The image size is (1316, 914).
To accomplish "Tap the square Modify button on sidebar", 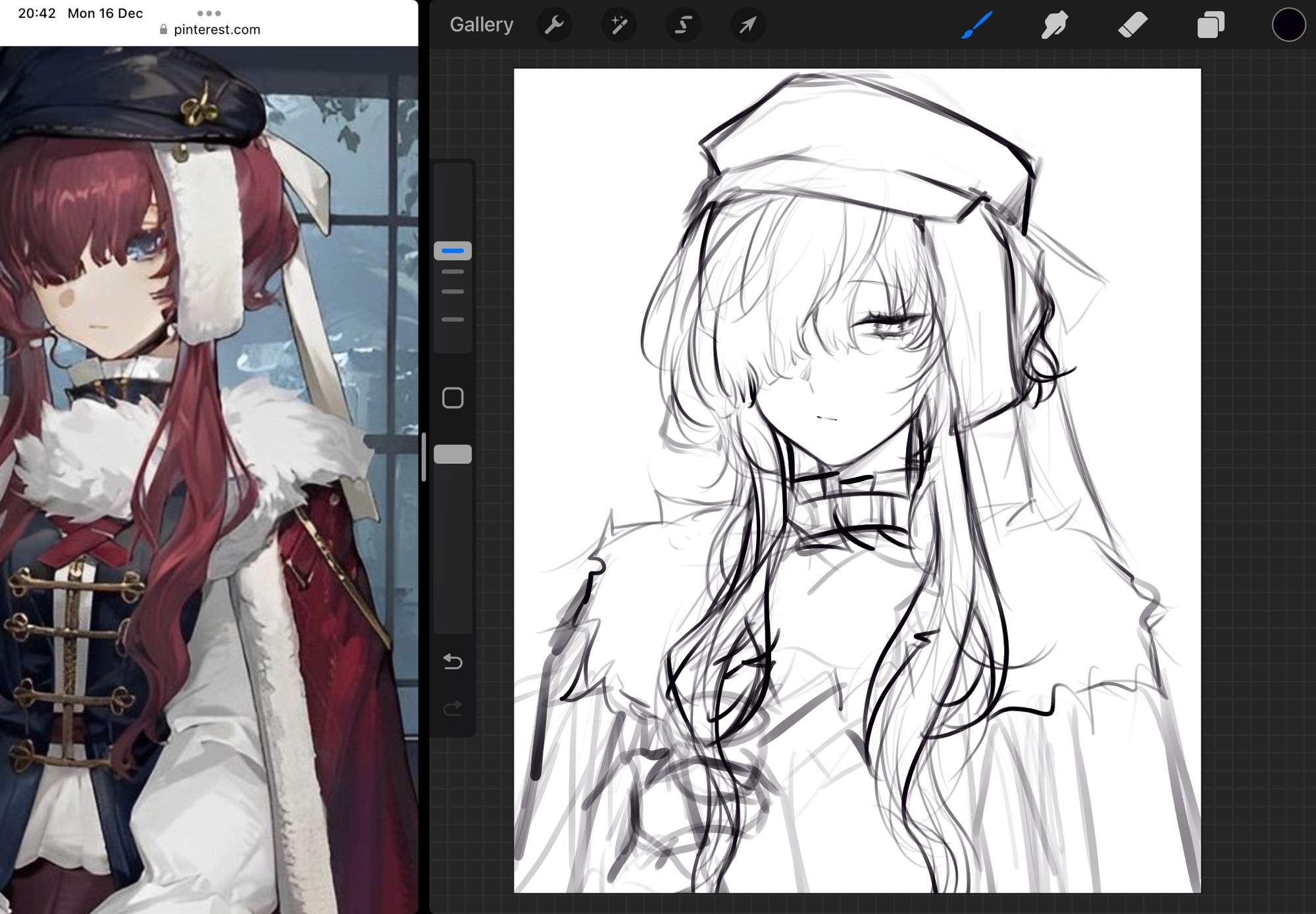I will (453, 398).
